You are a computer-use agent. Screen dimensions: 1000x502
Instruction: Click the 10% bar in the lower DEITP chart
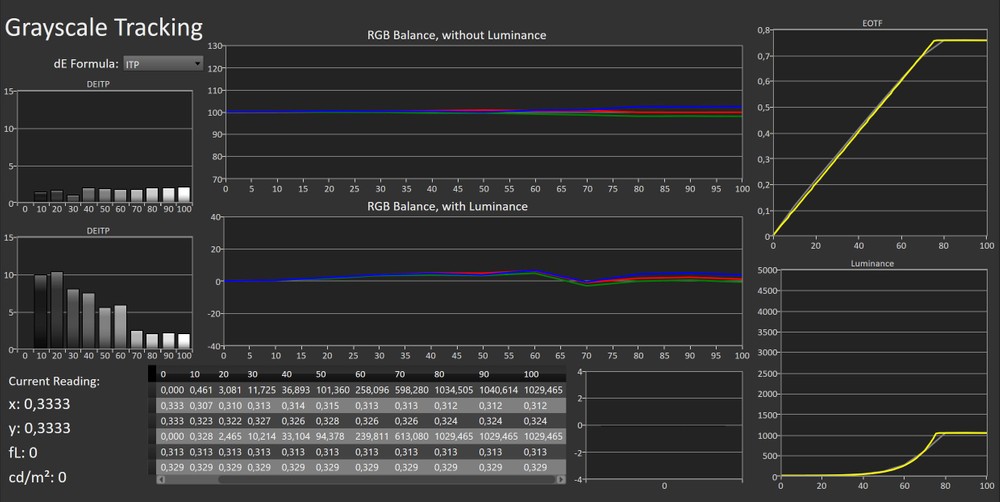point(41,312)
